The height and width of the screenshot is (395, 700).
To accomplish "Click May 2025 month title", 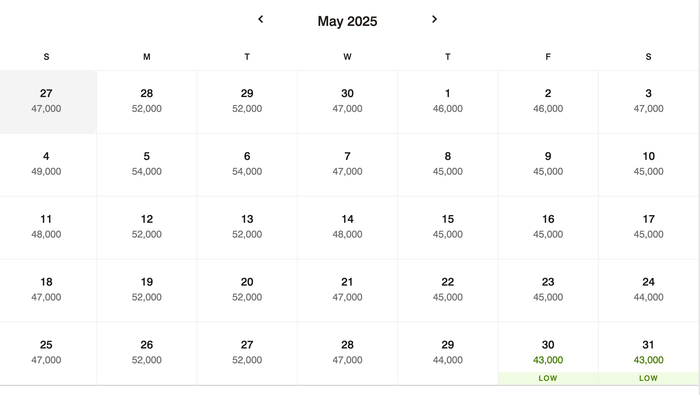I will pos(347,21).
